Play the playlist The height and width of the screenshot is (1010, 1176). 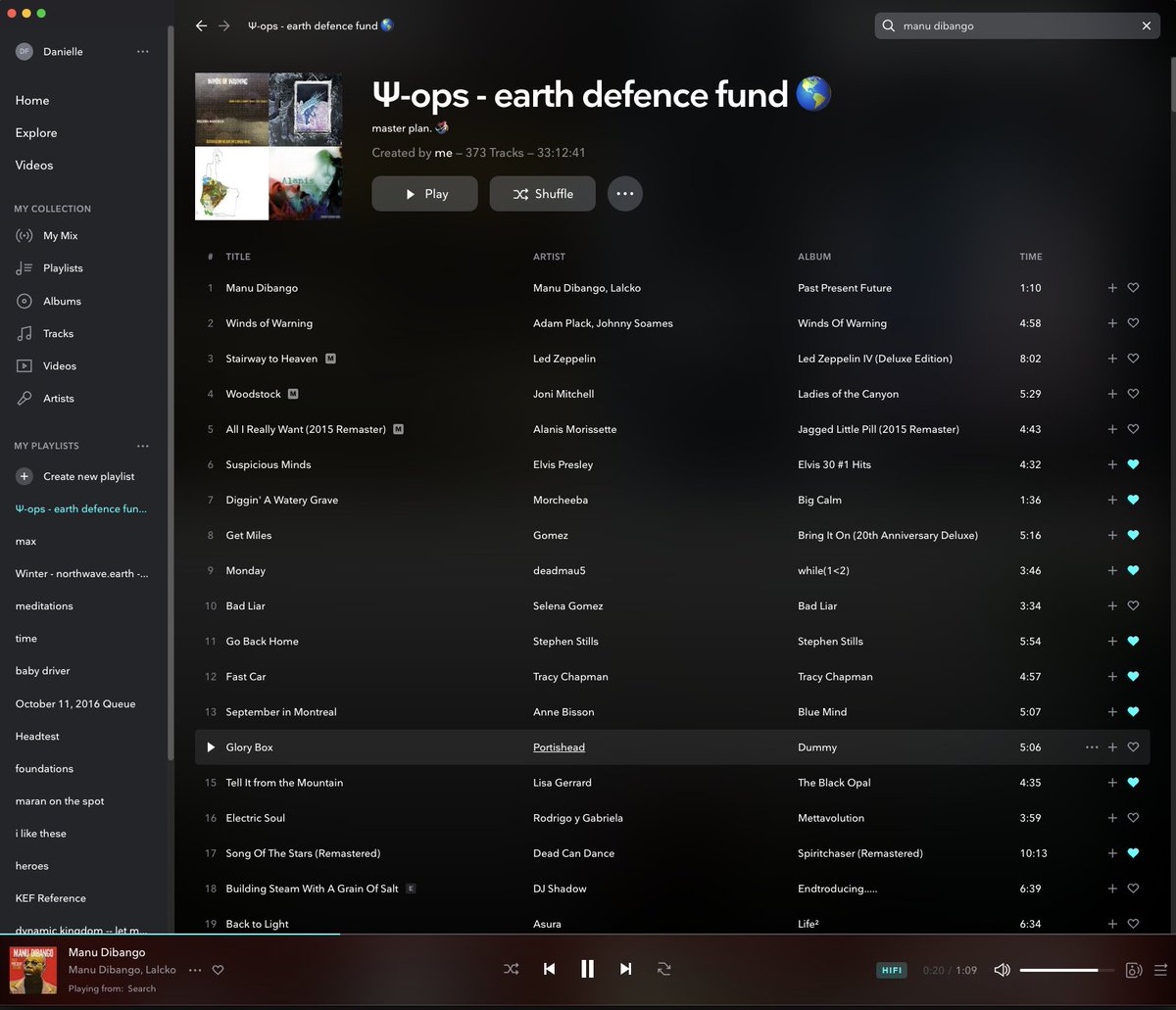click(424, 194)
